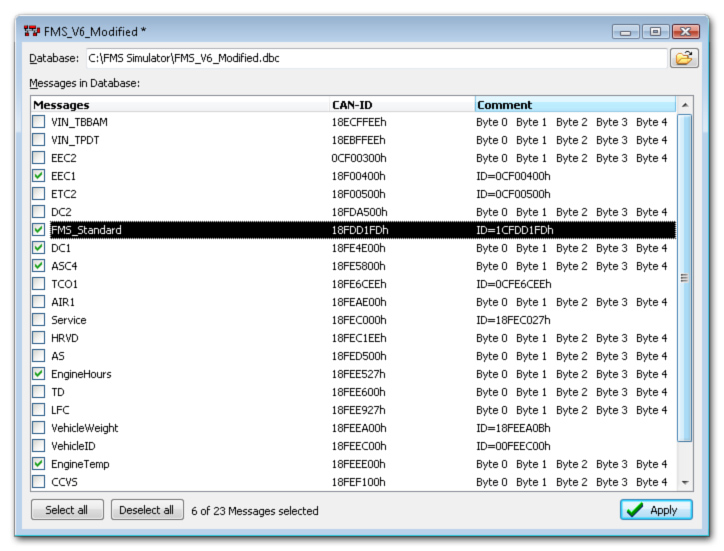Open the browse database folder icon
Screen dimensions: 724x551
tap(684, 58)
